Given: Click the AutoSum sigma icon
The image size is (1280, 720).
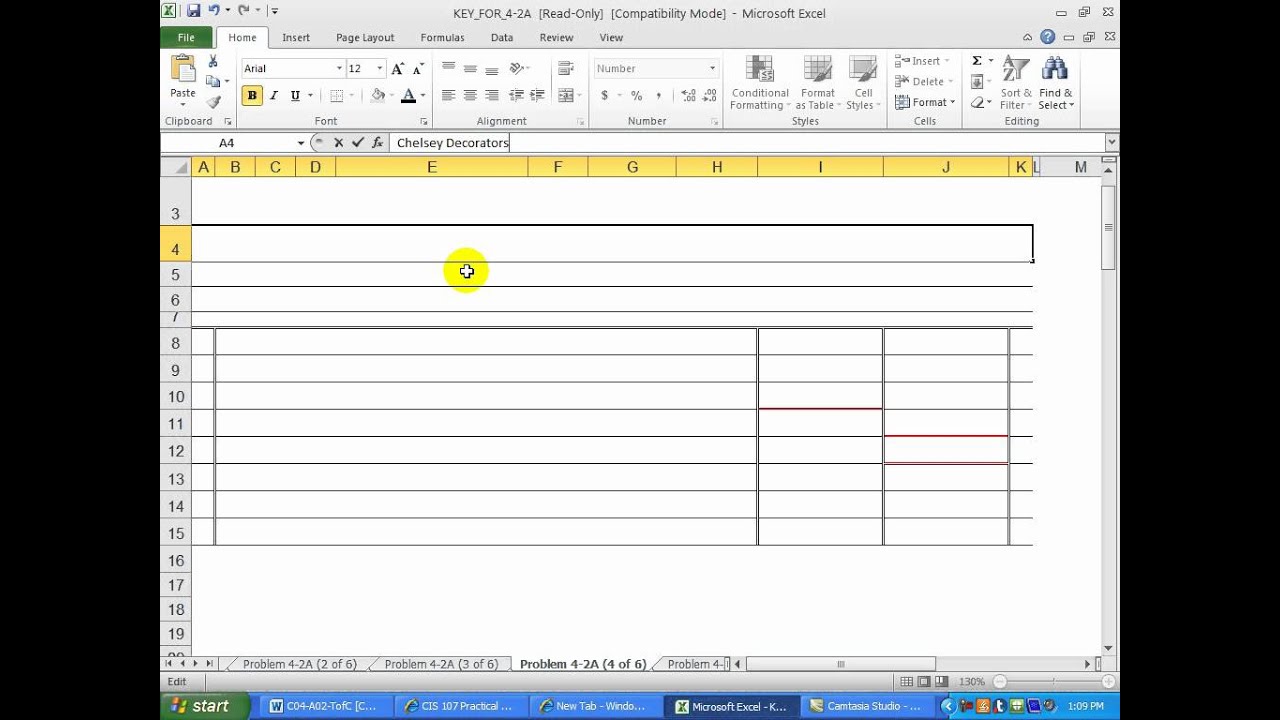Looking at the screenshot, I should point(977,61).
